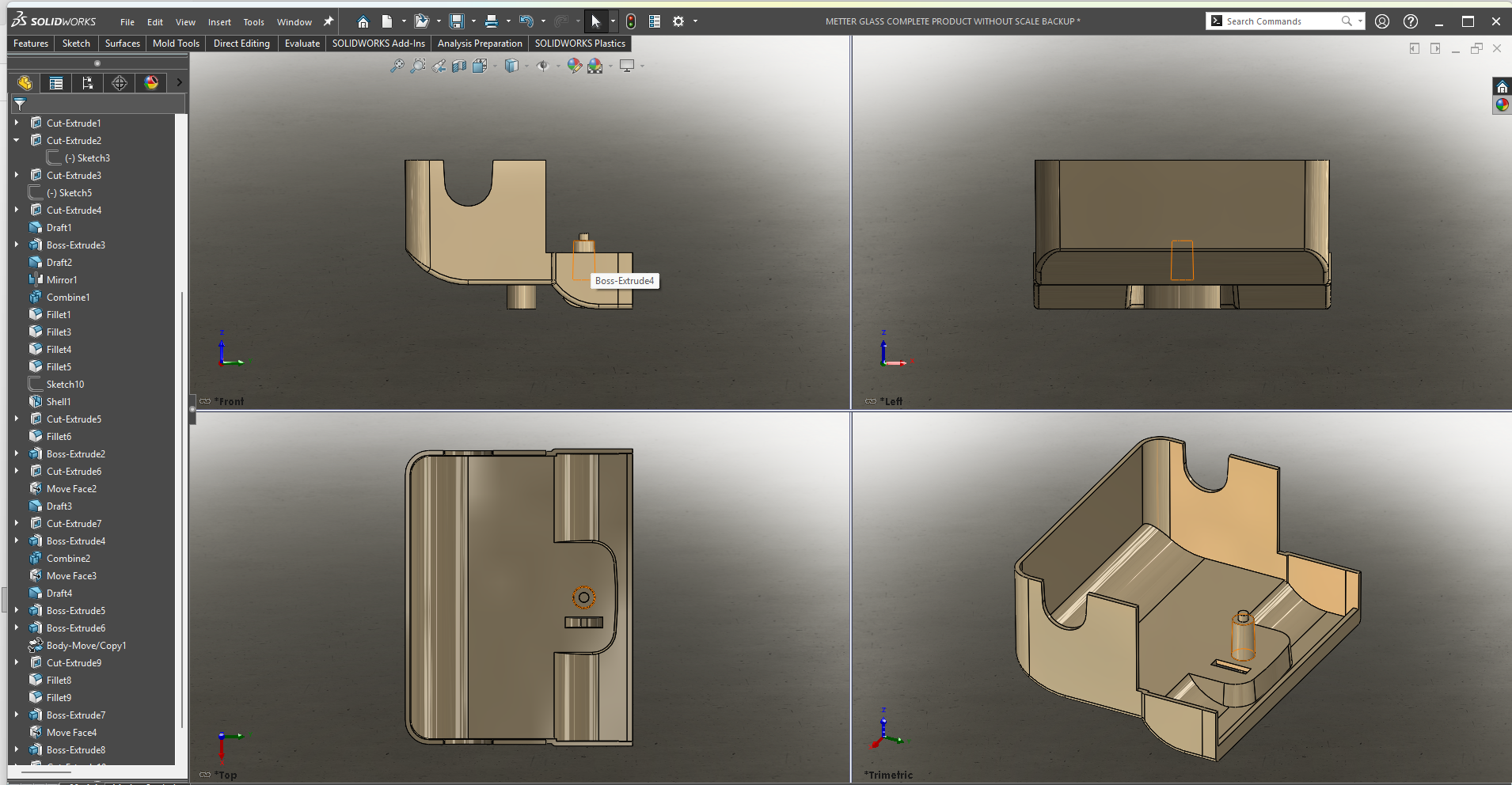Switch to the Mold Tools tab
The width and height of the screenshot is (1512, 785).
coord(176,44)
